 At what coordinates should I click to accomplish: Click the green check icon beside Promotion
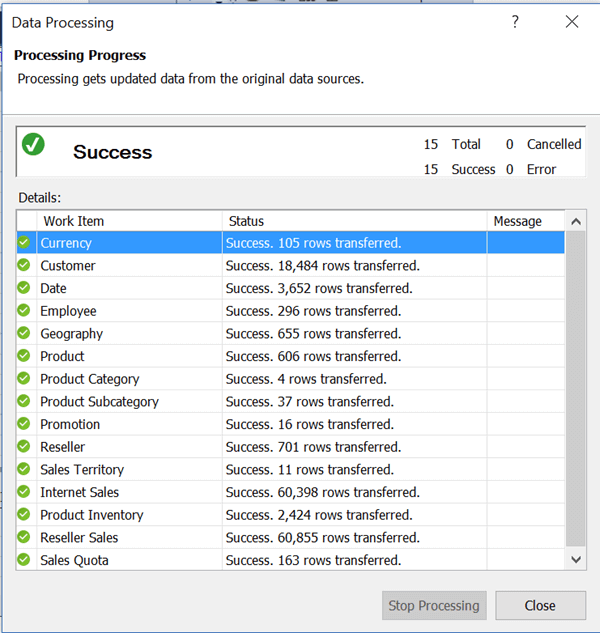tap(24, 423)
